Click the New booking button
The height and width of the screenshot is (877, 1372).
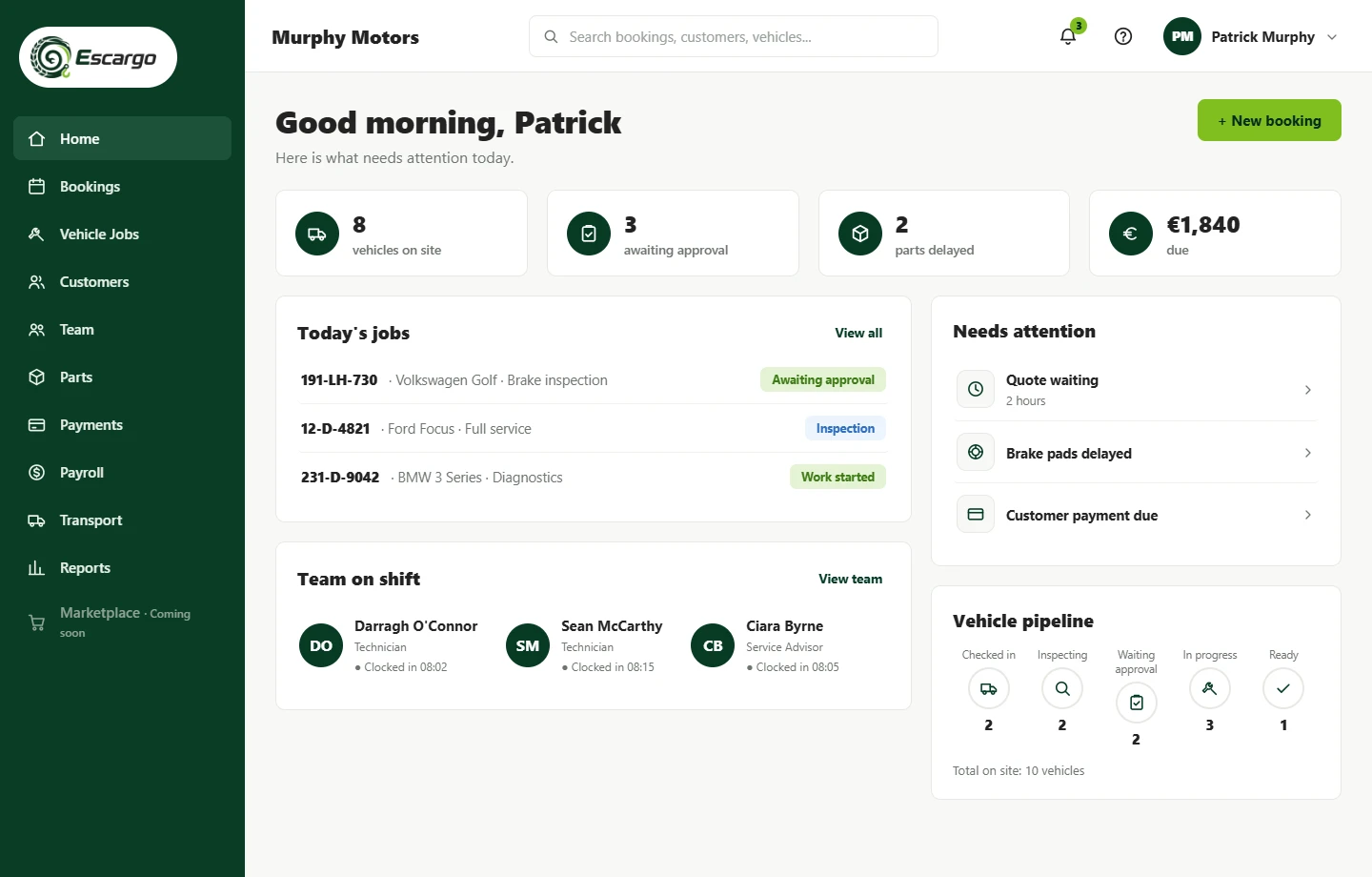1269,120
